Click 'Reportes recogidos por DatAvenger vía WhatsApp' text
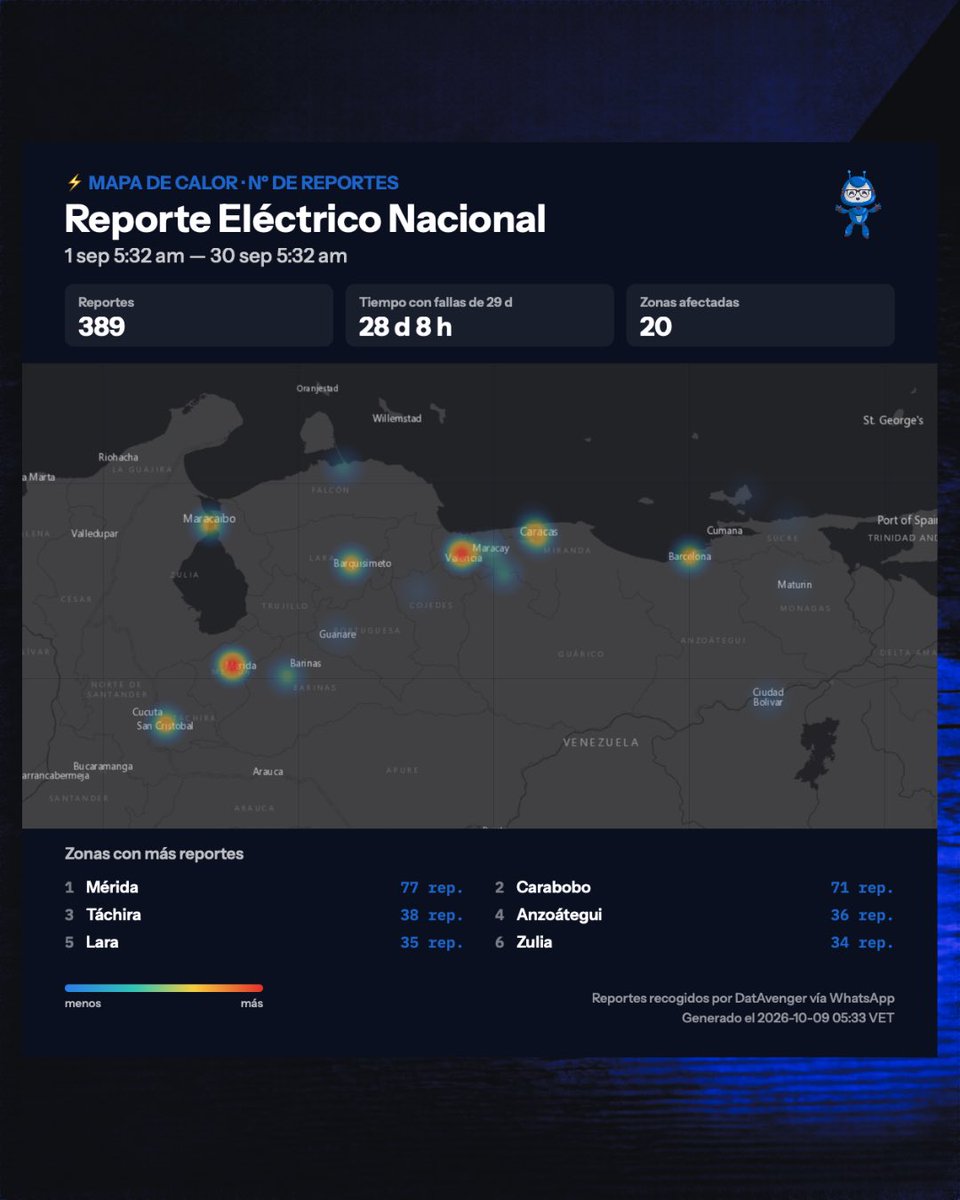The height and width of the screenshot is (1200, 960). tap(743, 998)
